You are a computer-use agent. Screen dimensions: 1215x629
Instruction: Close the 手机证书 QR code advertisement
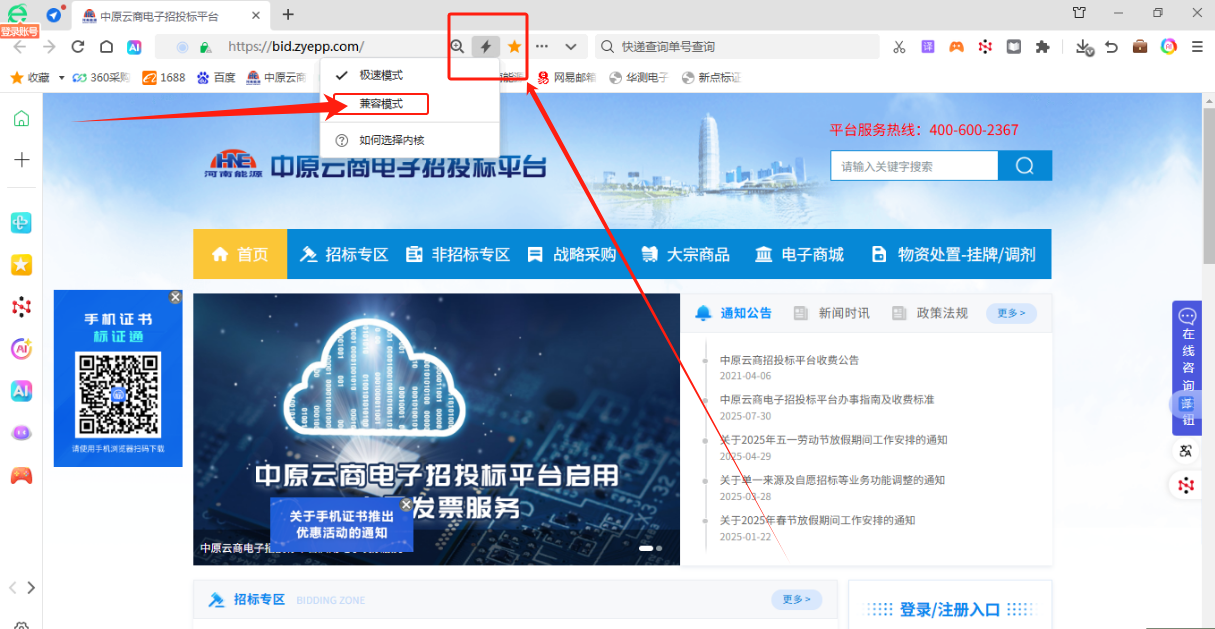pos(176,297)
